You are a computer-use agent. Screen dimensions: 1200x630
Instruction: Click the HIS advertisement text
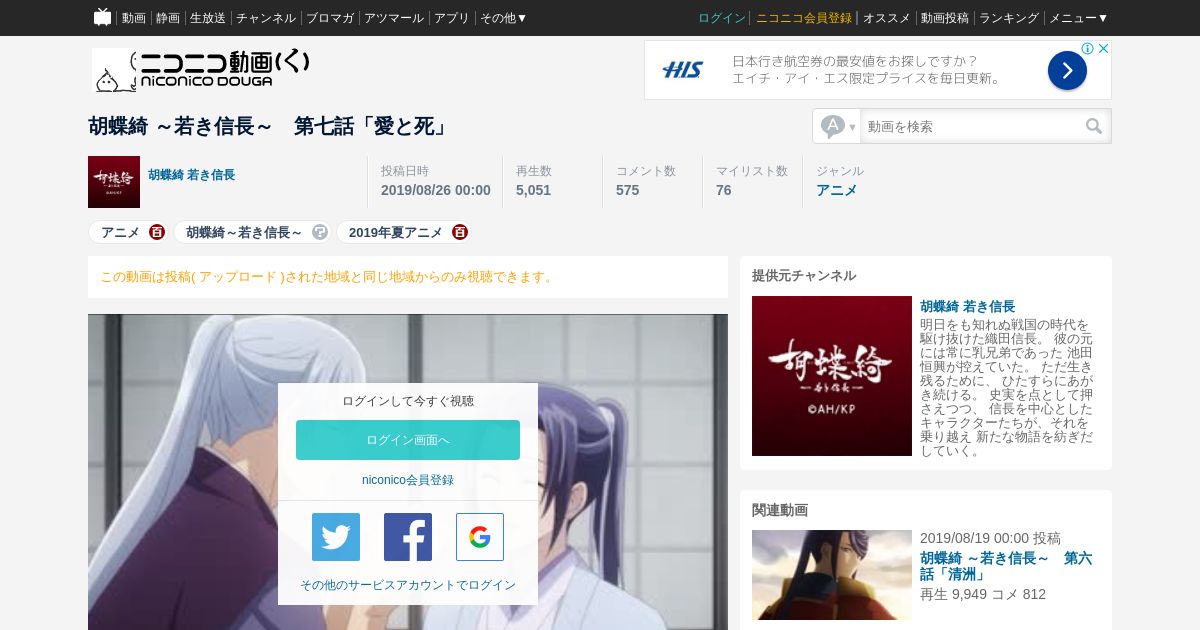coord(866,69)
